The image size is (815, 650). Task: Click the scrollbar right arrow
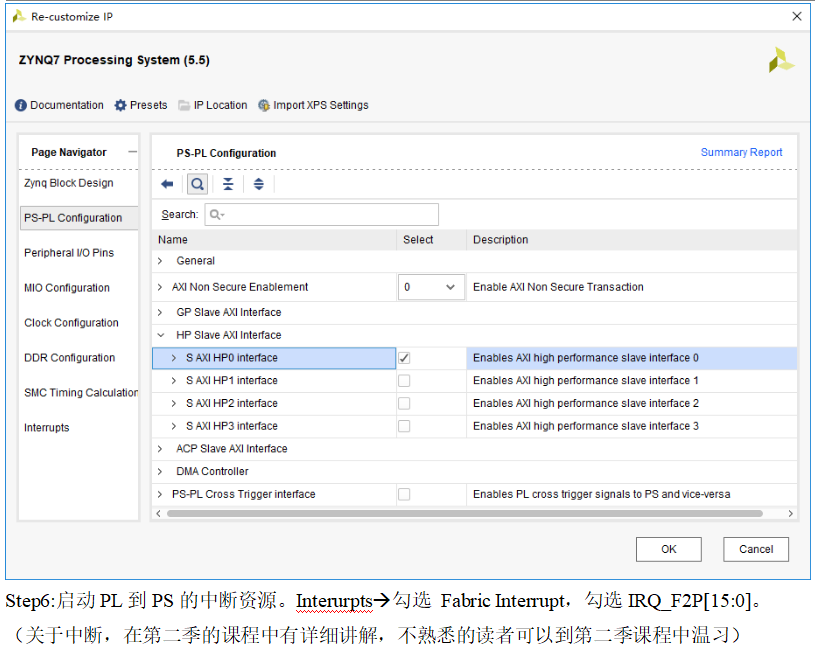[790, 513]
